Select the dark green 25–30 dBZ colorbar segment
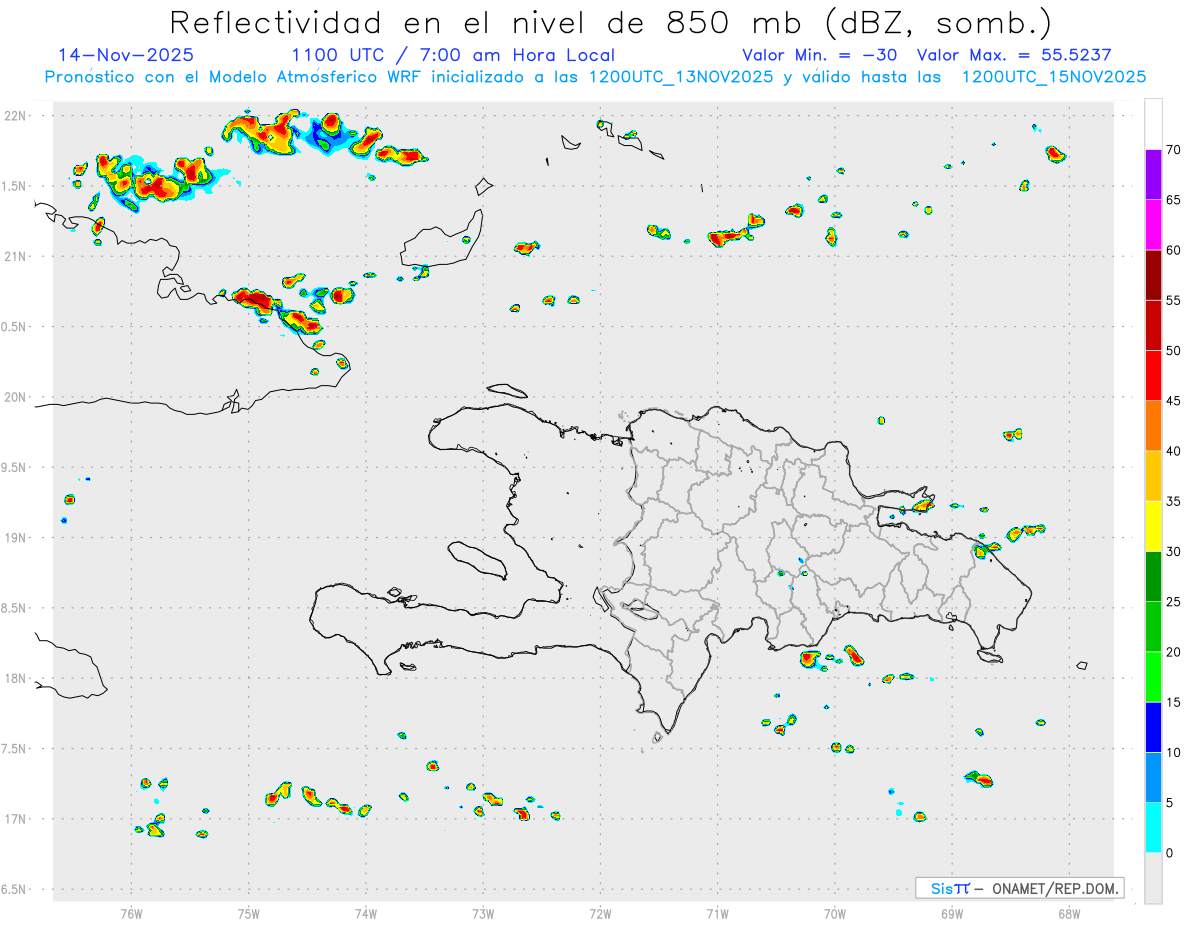Screen dimensions: 1200x927 (x=1153, y=577)
